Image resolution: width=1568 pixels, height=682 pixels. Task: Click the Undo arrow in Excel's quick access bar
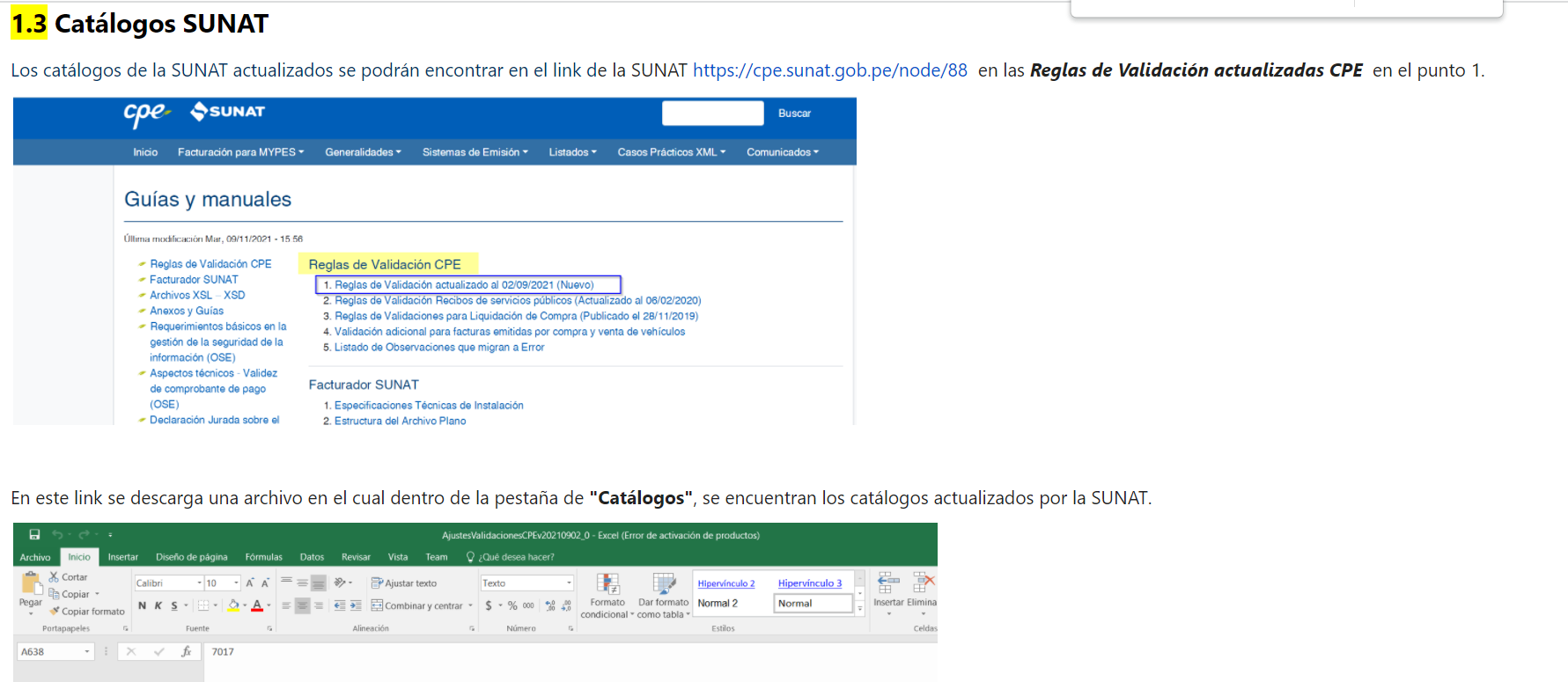click(57, 534)
